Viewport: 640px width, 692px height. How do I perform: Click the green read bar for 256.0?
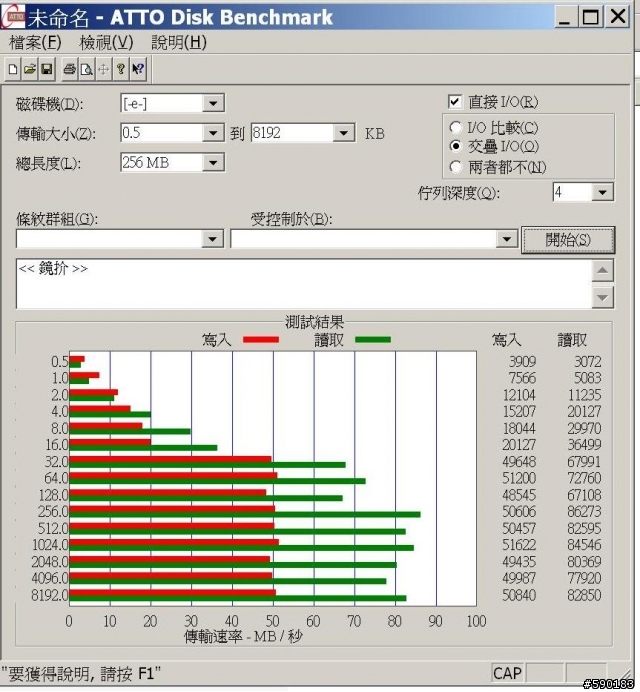(x=245, y=515)
